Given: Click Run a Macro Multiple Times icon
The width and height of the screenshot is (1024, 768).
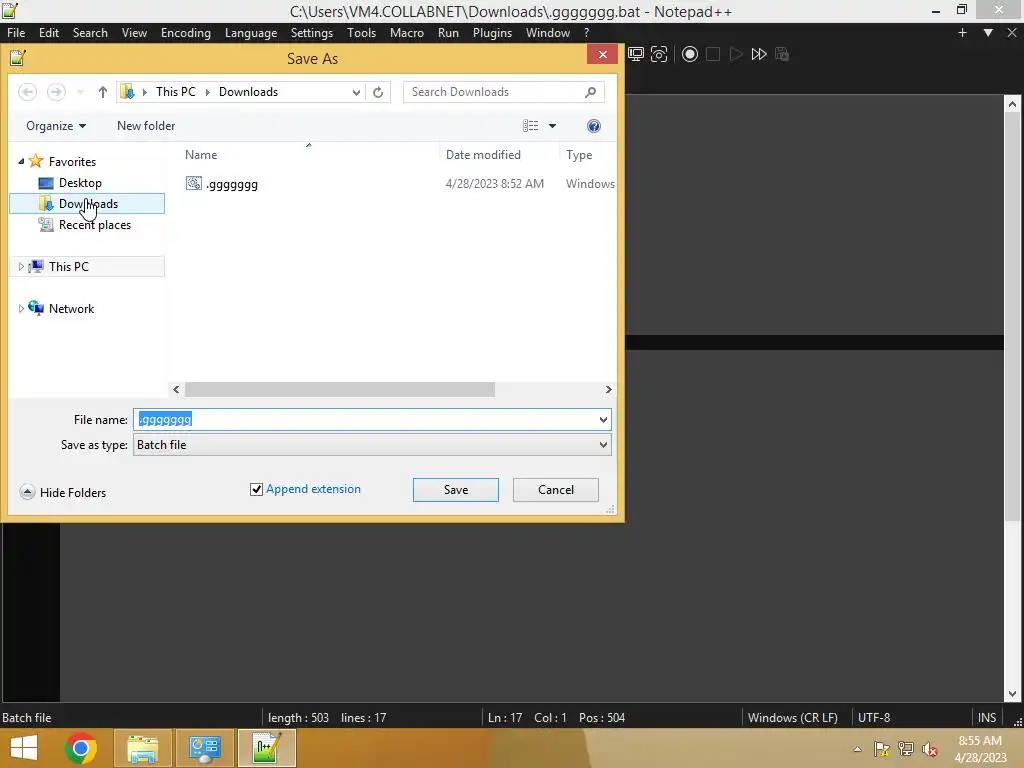Looking at the screenshot, I should click(759, 54).
